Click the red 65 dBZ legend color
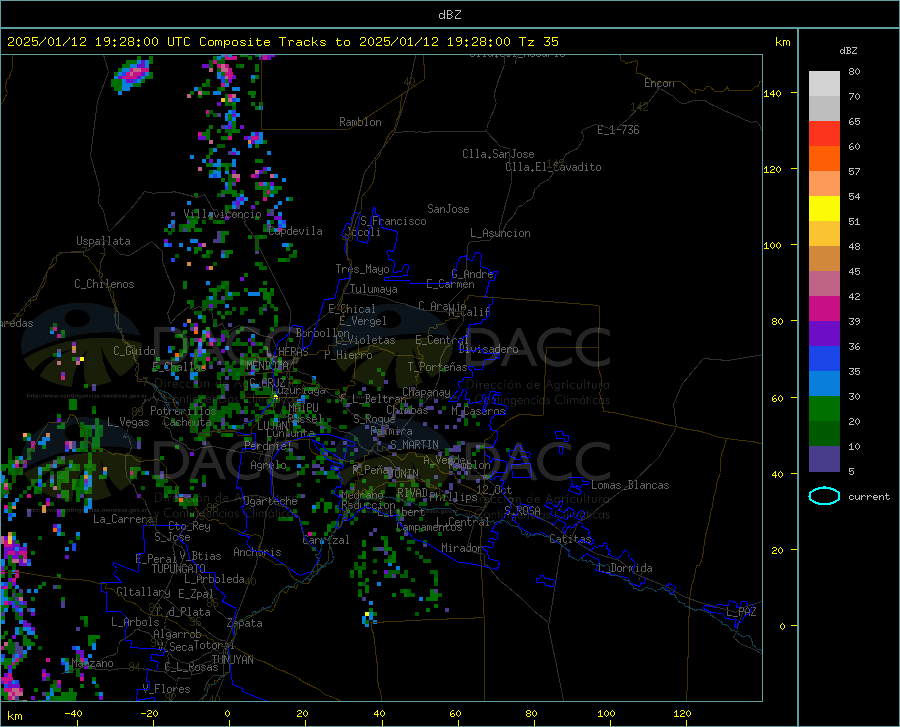The height and width of the screenshot is (727, 900). pos(824,133)
